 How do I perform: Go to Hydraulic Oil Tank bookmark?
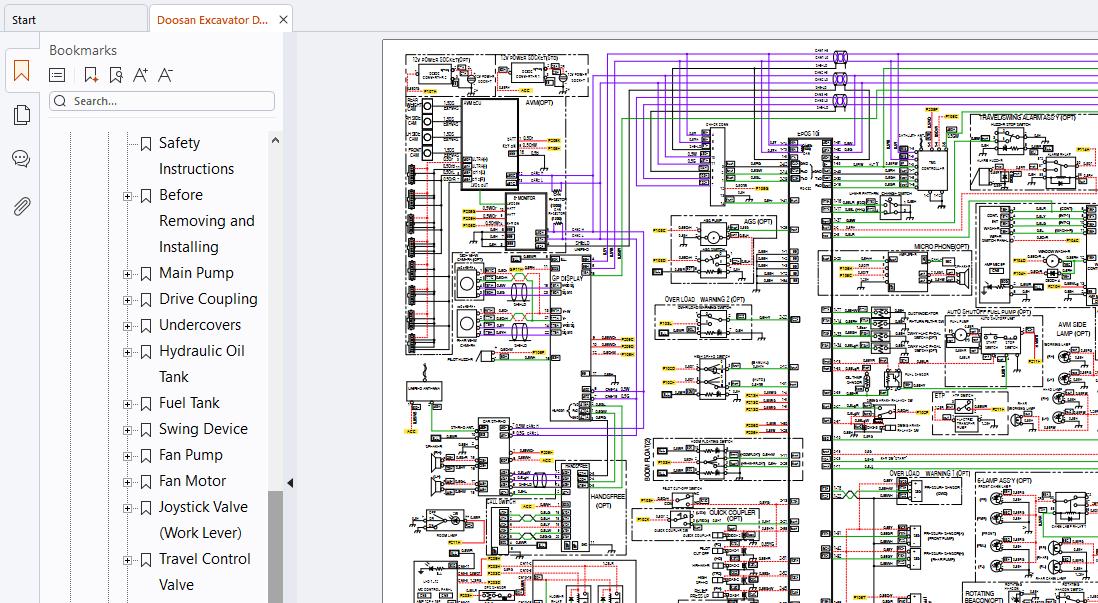pos(202,363)
